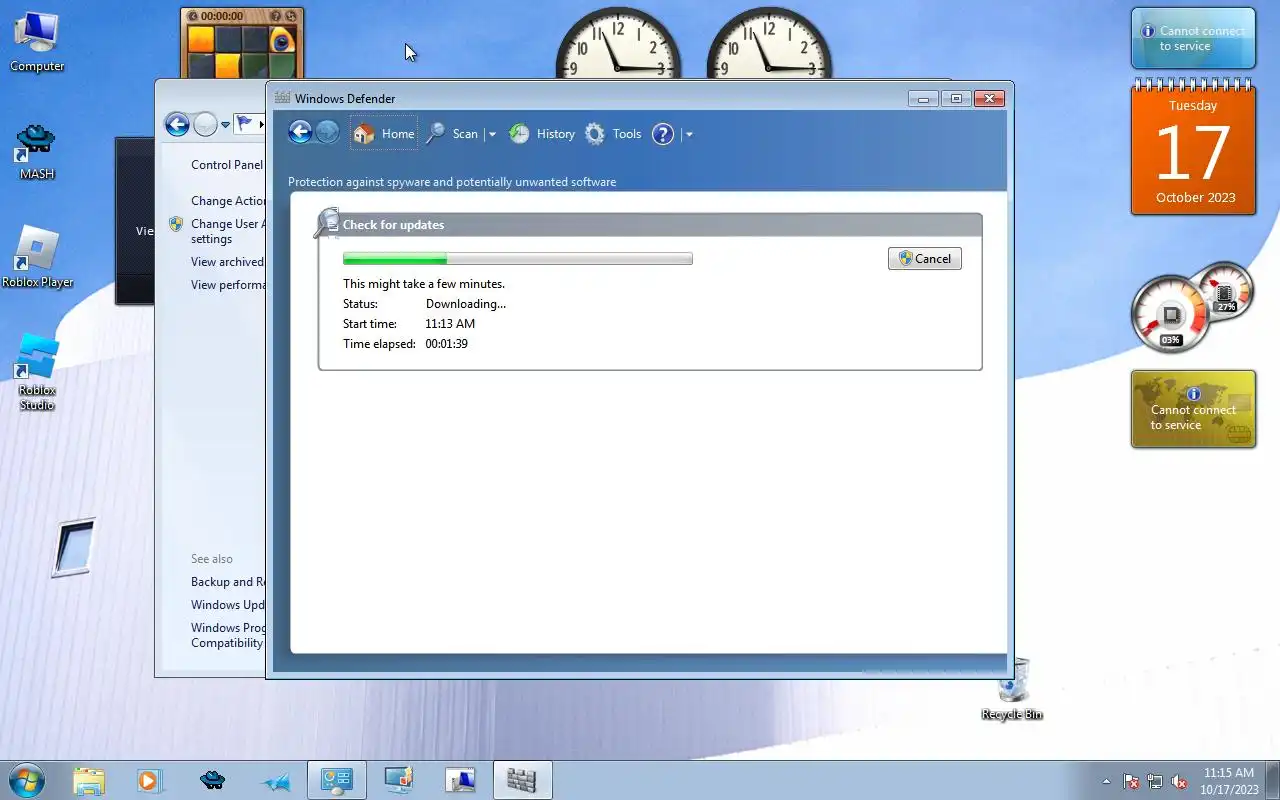Start a scan with the Scan button

(452, 134)
